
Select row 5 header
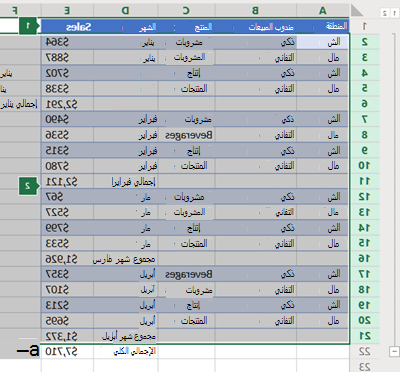pyautogui.click(x=365, y=88)
